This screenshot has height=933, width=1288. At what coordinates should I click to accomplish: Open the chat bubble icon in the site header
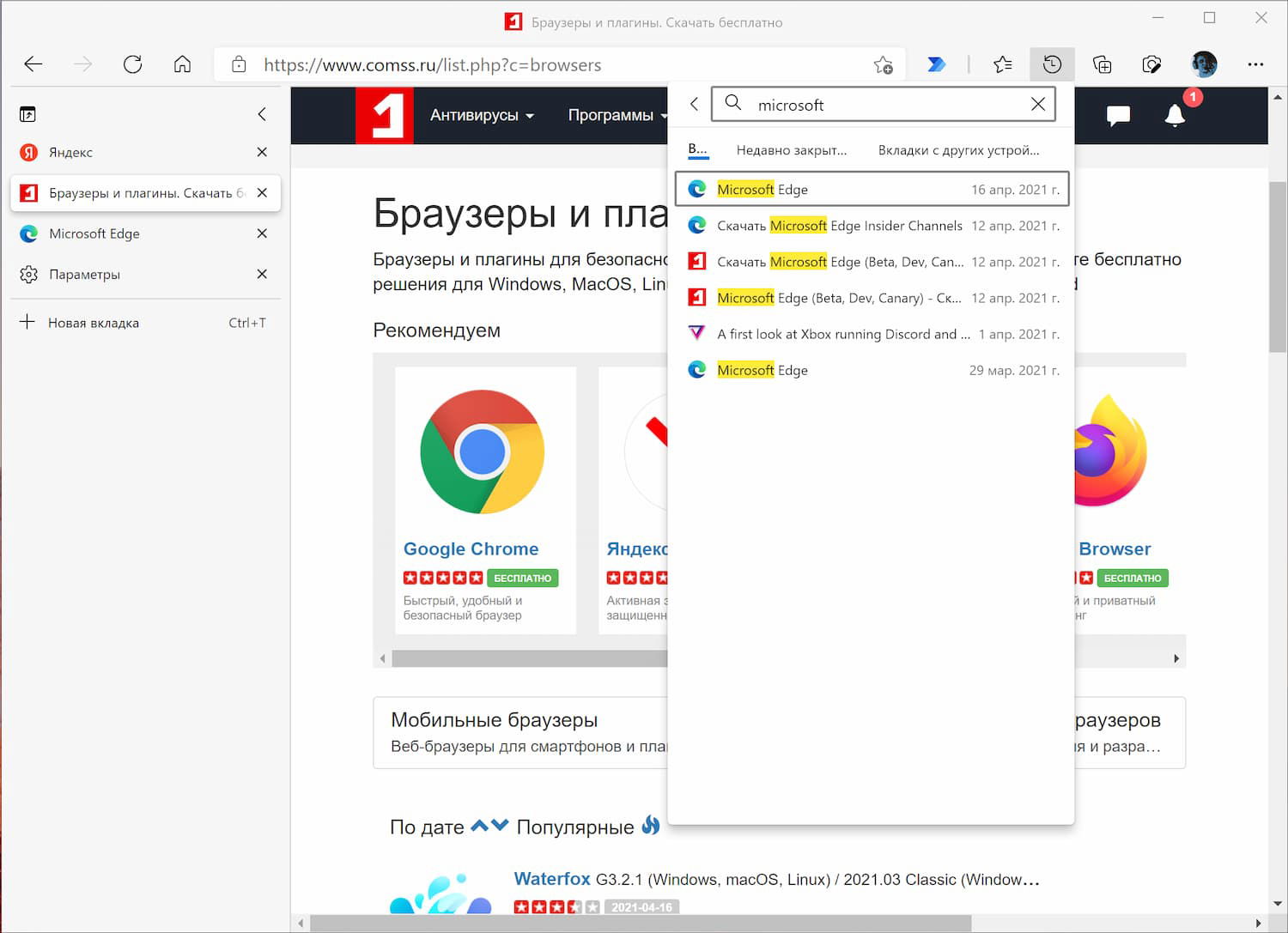tap(1118, 115)
